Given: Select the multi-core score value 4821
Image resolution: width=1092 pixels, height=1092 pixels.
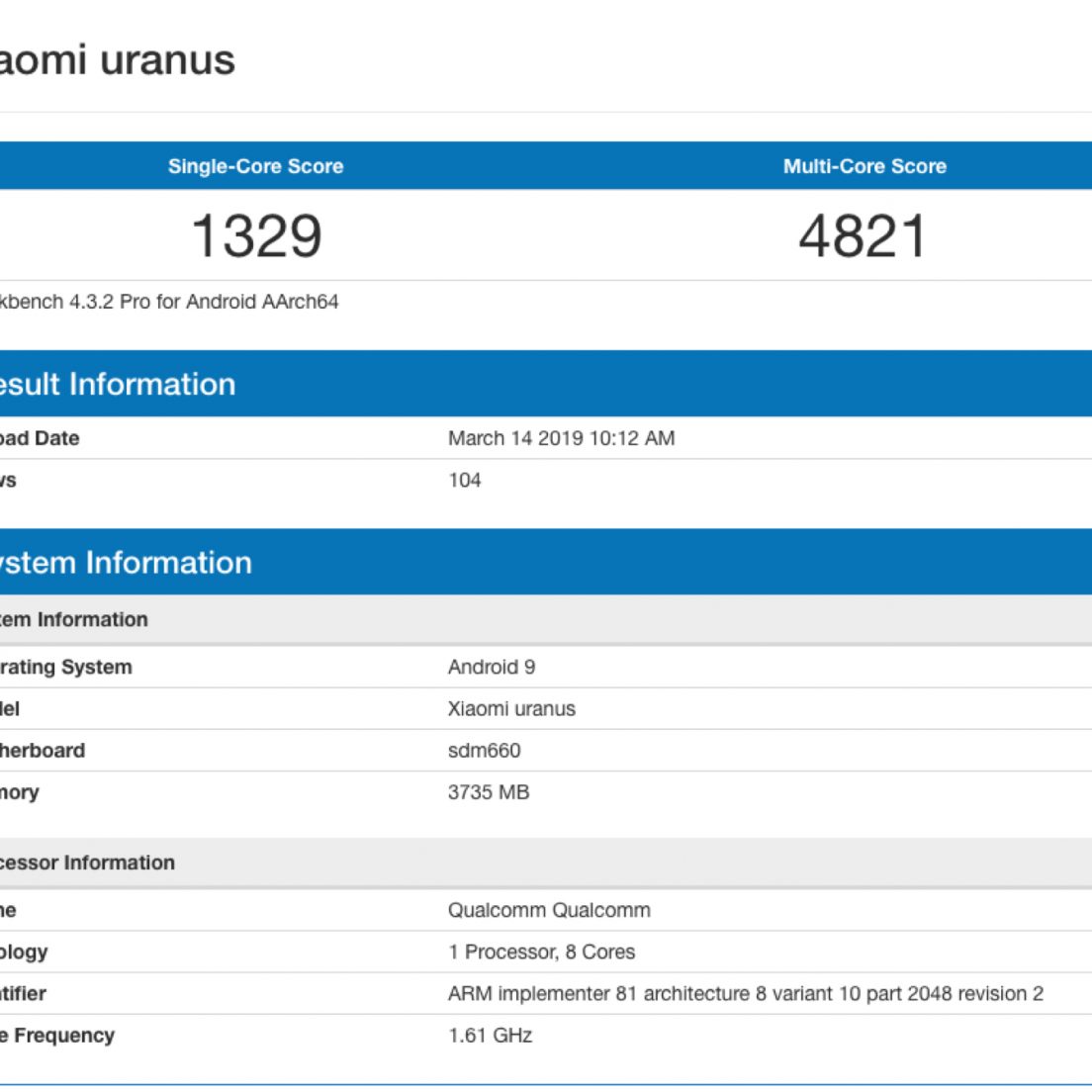Looking at the screenshot, I should click(864, 236).
